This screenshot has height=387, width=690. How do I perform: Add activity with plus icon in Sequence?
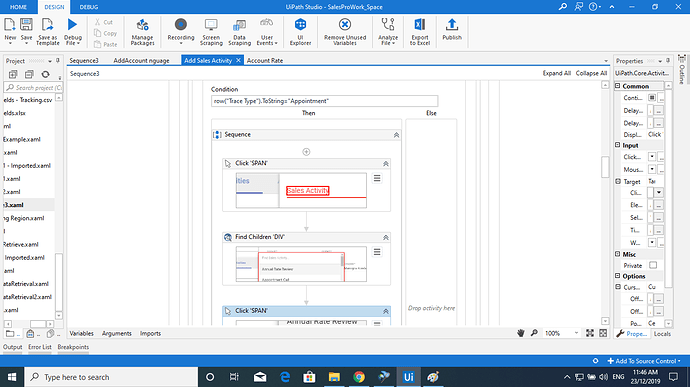(306, 152)
